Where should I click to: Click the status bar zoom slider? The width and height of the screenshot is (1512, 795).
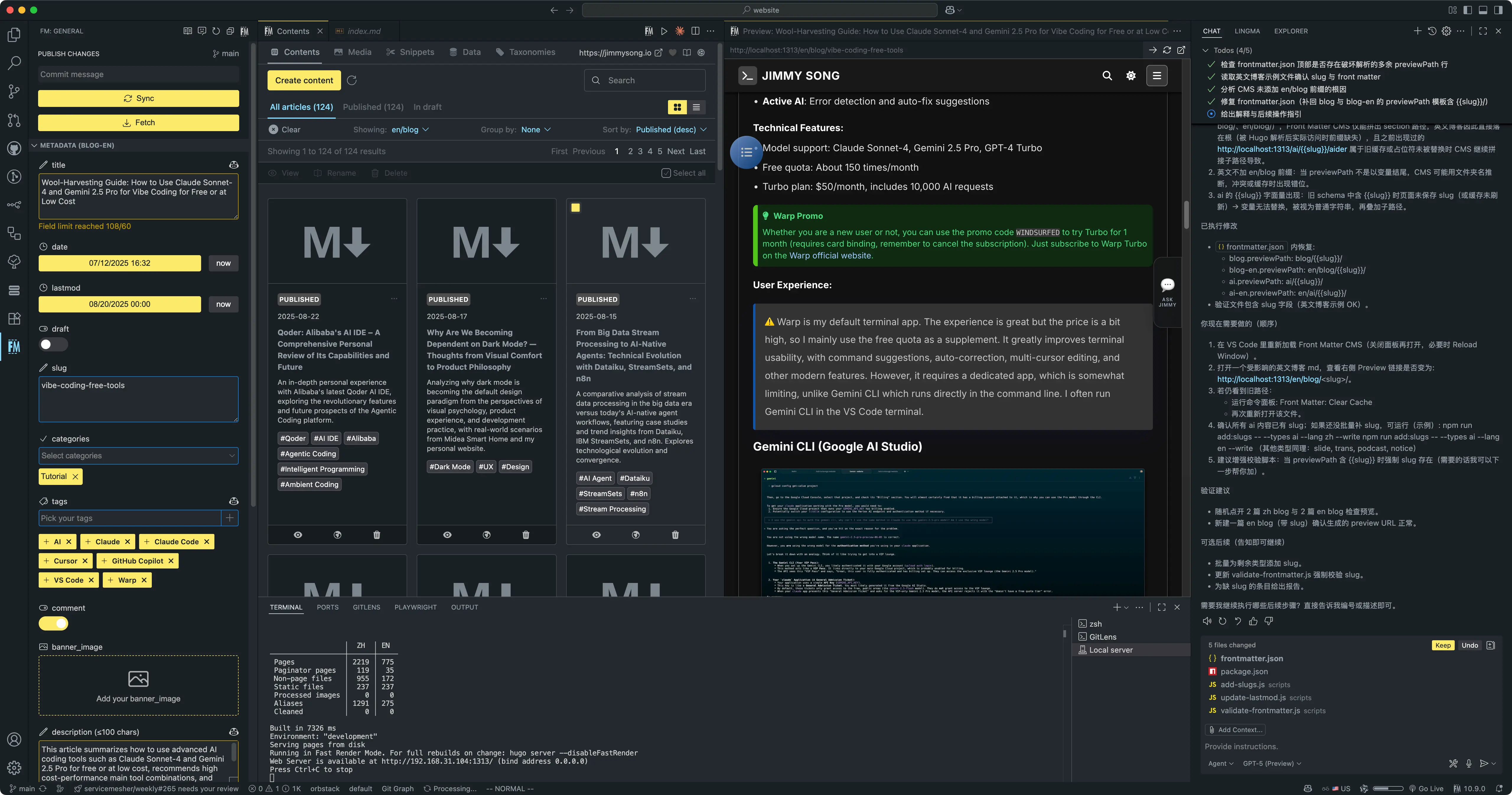[x=1388, y=789]
